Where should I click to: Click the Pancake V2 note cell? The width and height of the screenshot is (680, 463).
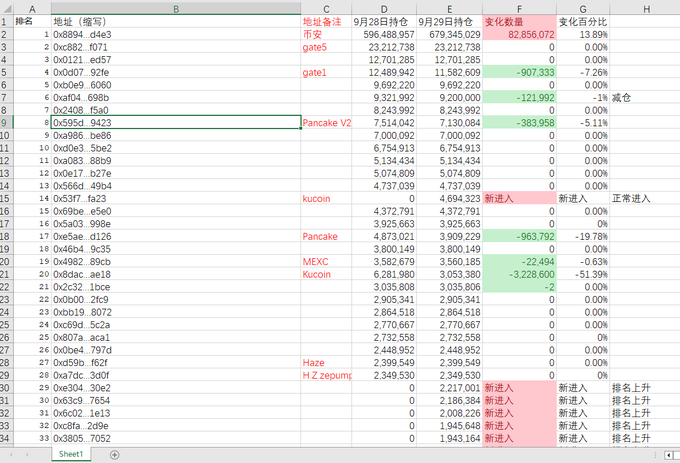coord(326,123)
